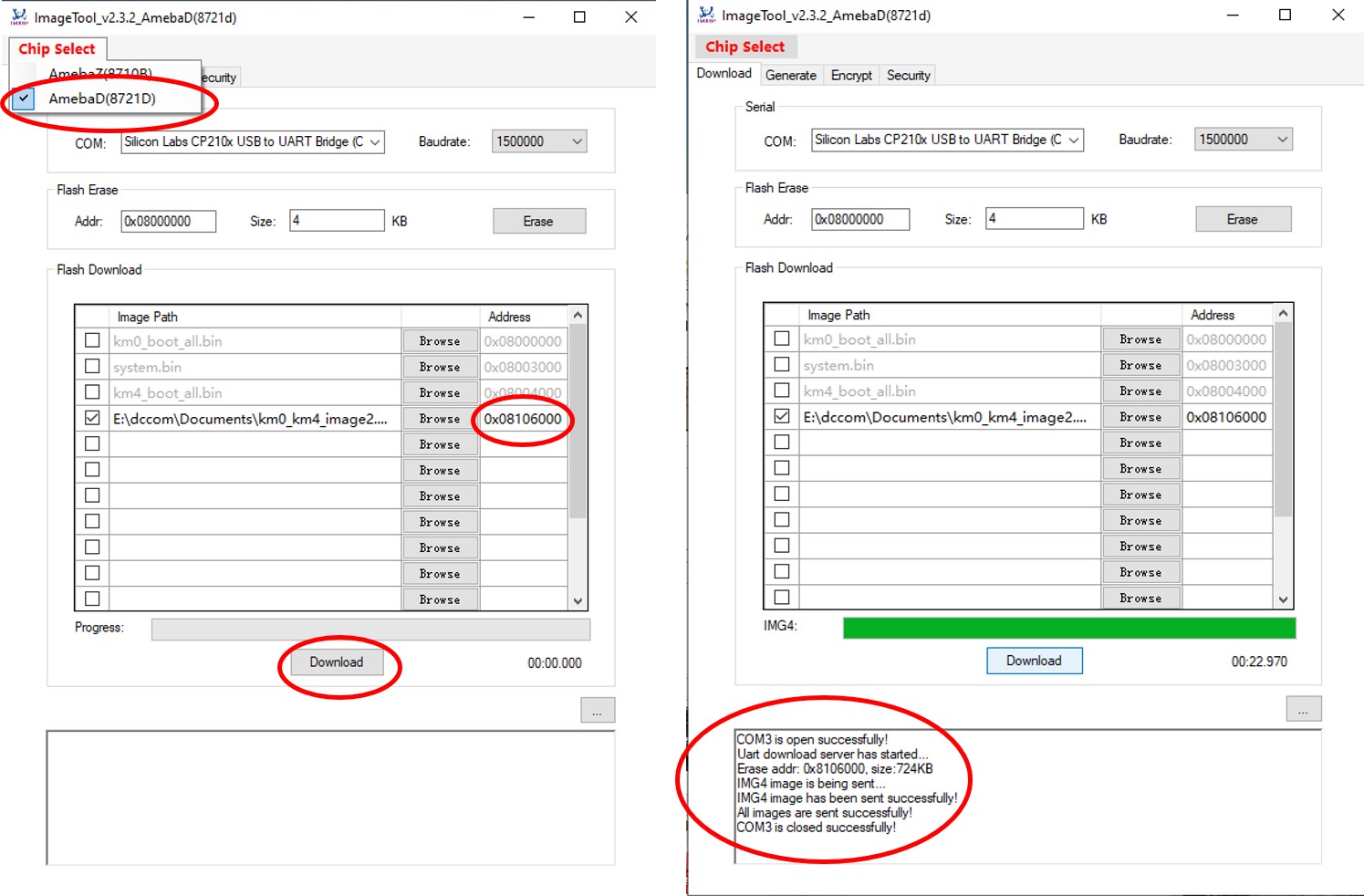Click the empty log box in left window
This screenshot has width=1364, height=896.
[330, 797]
